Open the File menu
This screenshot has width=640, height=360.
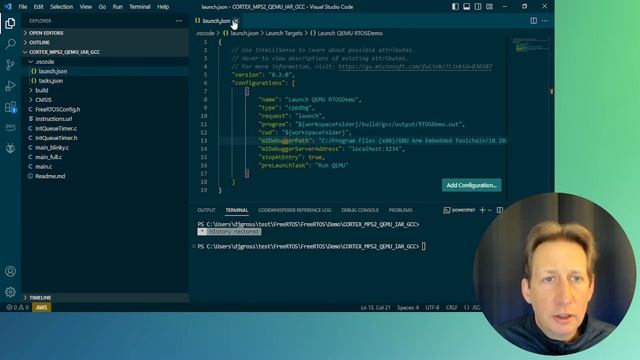click(23, 7)
